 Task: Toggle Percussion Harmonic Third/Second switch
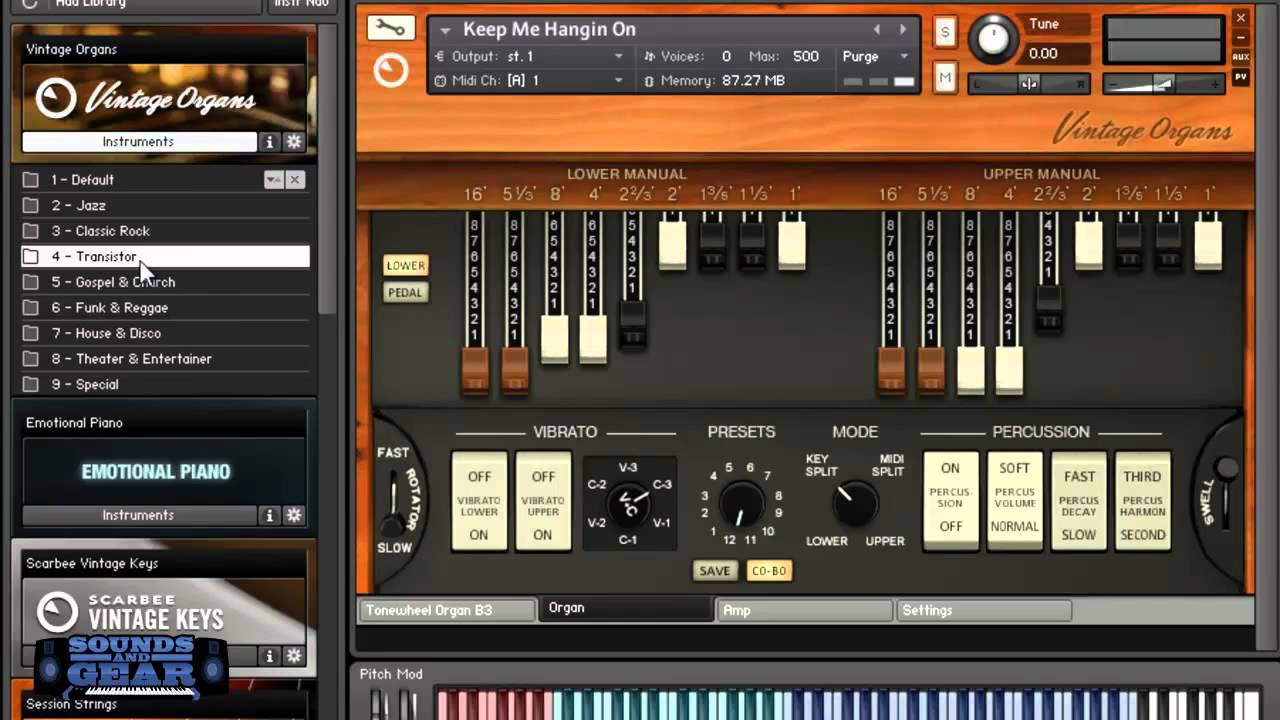[1142, 500]
